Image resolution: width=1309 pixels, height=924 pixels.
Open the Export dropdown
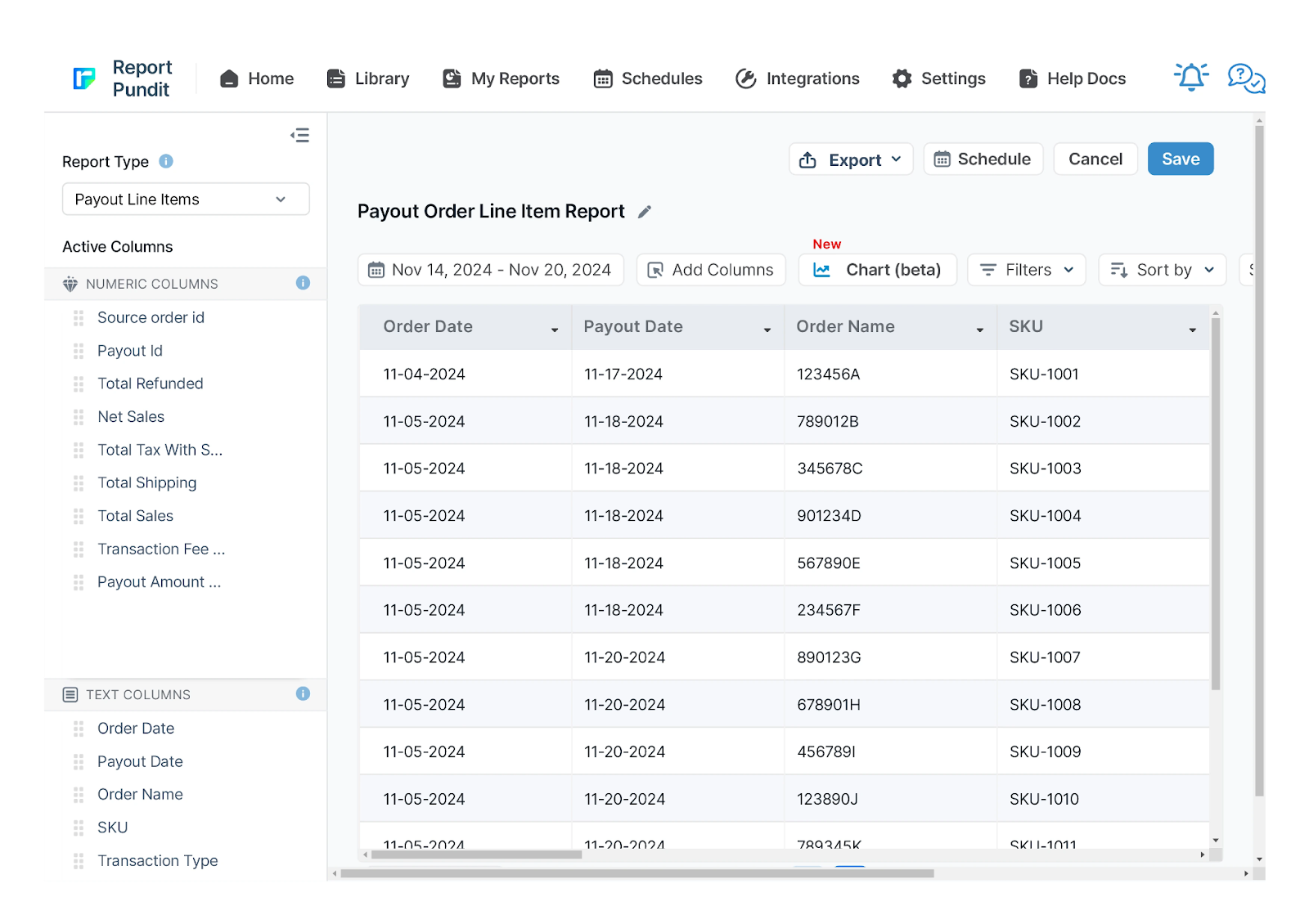click(x=851, y=159)
